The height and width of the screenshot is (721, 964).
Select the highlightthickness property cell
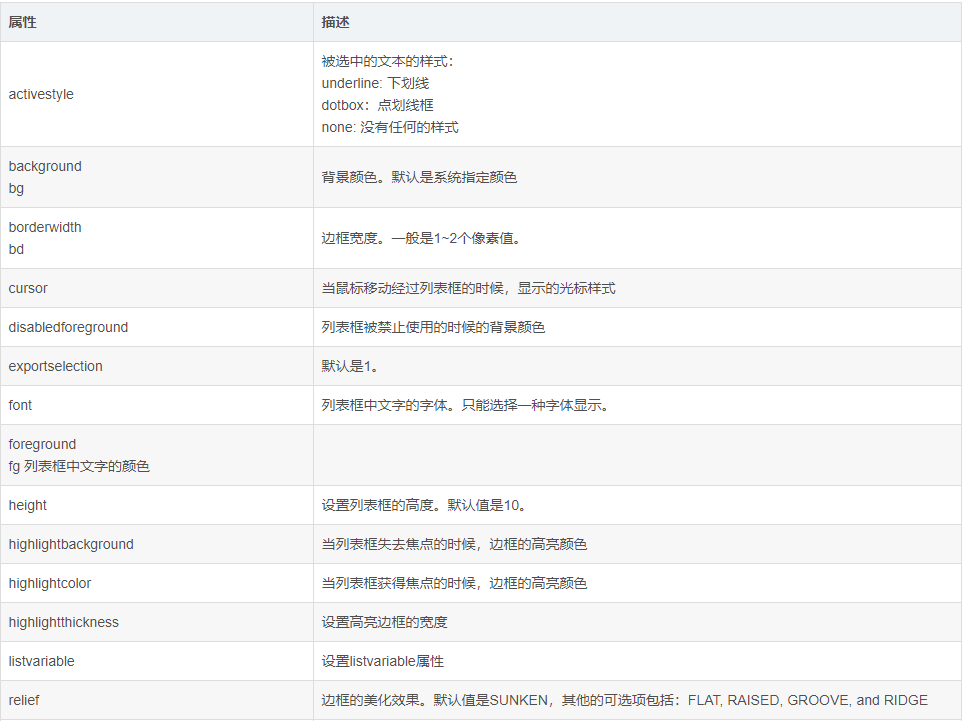[x=63, y=622]
